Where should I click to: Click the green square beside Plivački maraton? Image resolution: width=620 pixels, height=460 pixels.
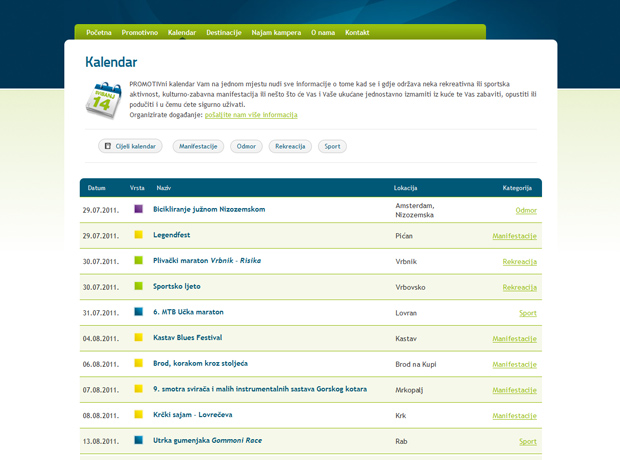[x=138, y=261]
